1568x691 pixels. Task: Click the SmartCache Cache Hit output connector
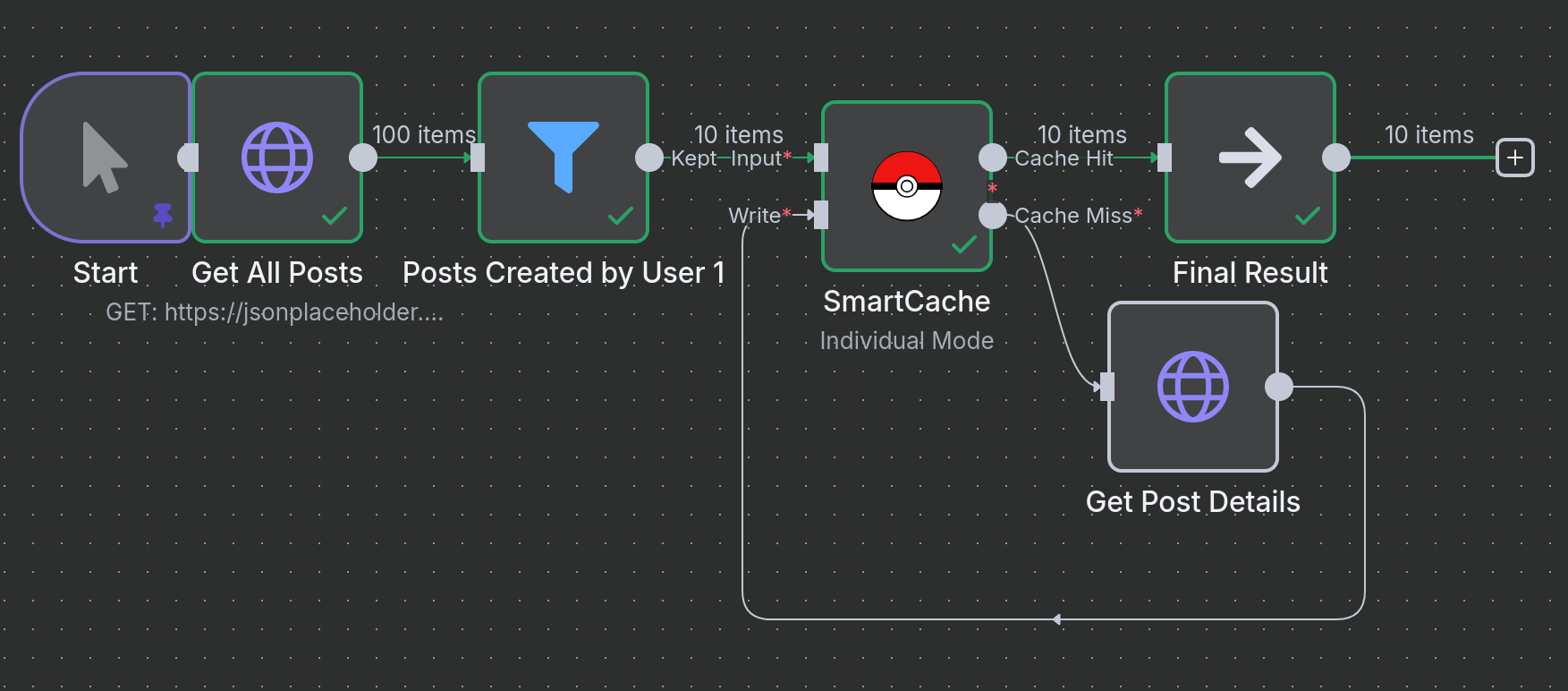[x=993, y=158]
